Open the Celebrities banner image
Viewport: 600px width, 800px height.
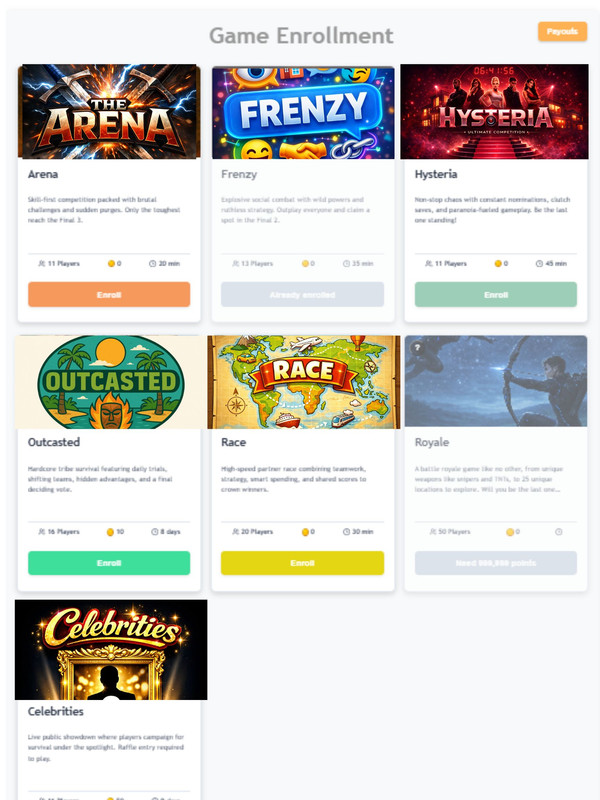pyautogui.click(x=111, y=649)
